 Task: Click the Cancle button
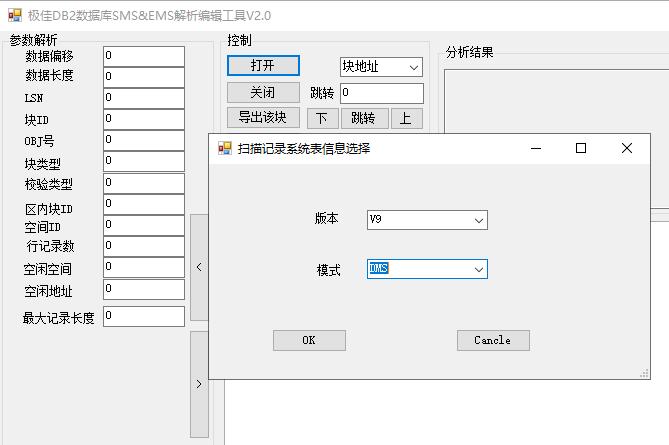click(x=493, y=340)
